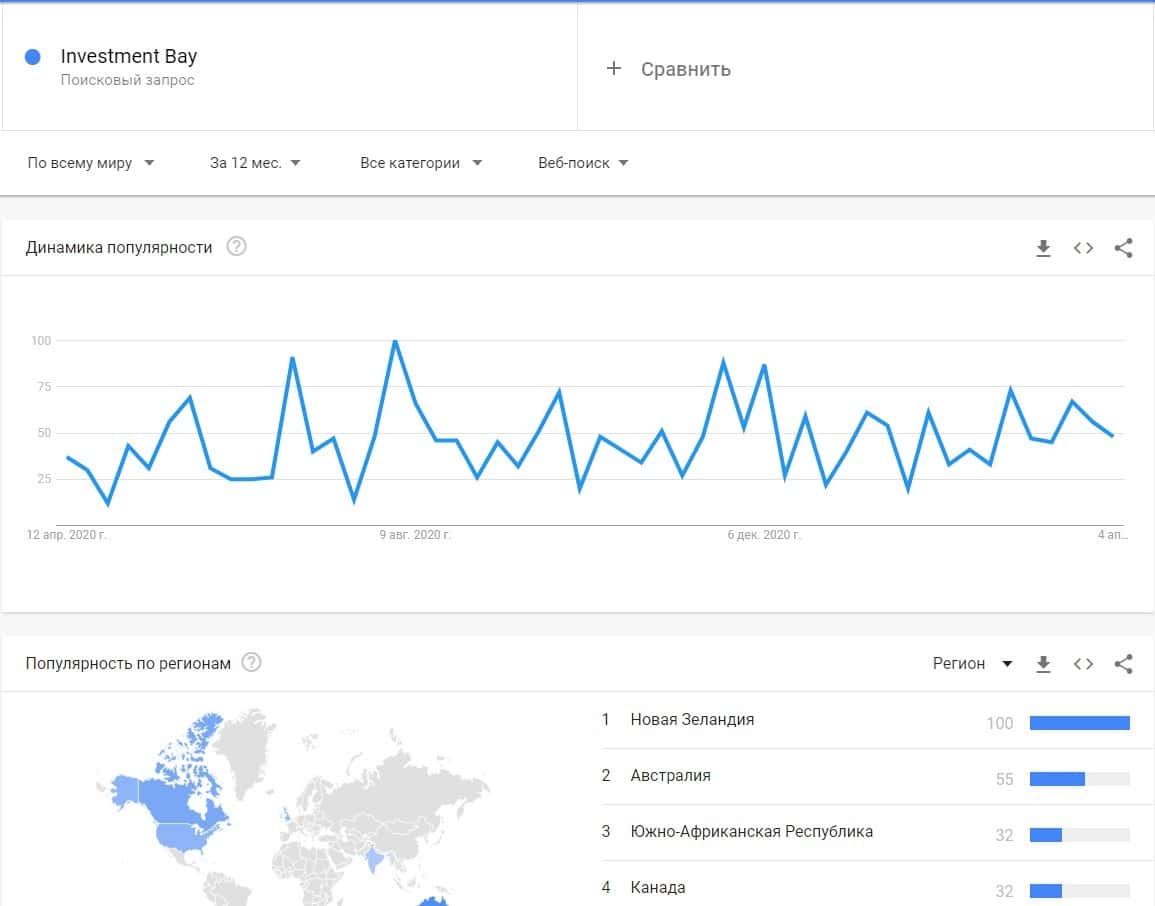The height and width of the screenshot is (906, 1155).
Task: Open Австралия in the region ranking
Action: [670, 775]
